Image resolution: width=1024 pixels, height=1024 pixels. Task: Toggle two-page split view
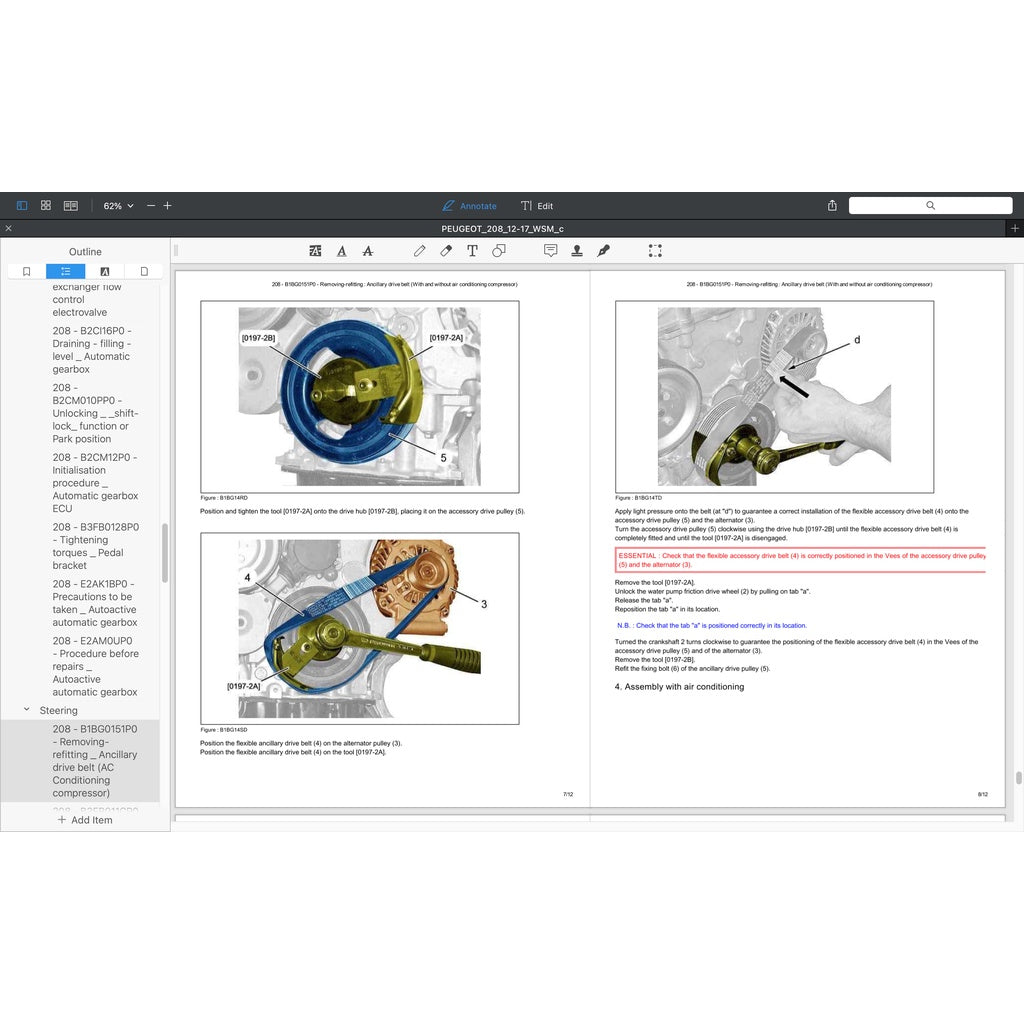click(71, 205)
